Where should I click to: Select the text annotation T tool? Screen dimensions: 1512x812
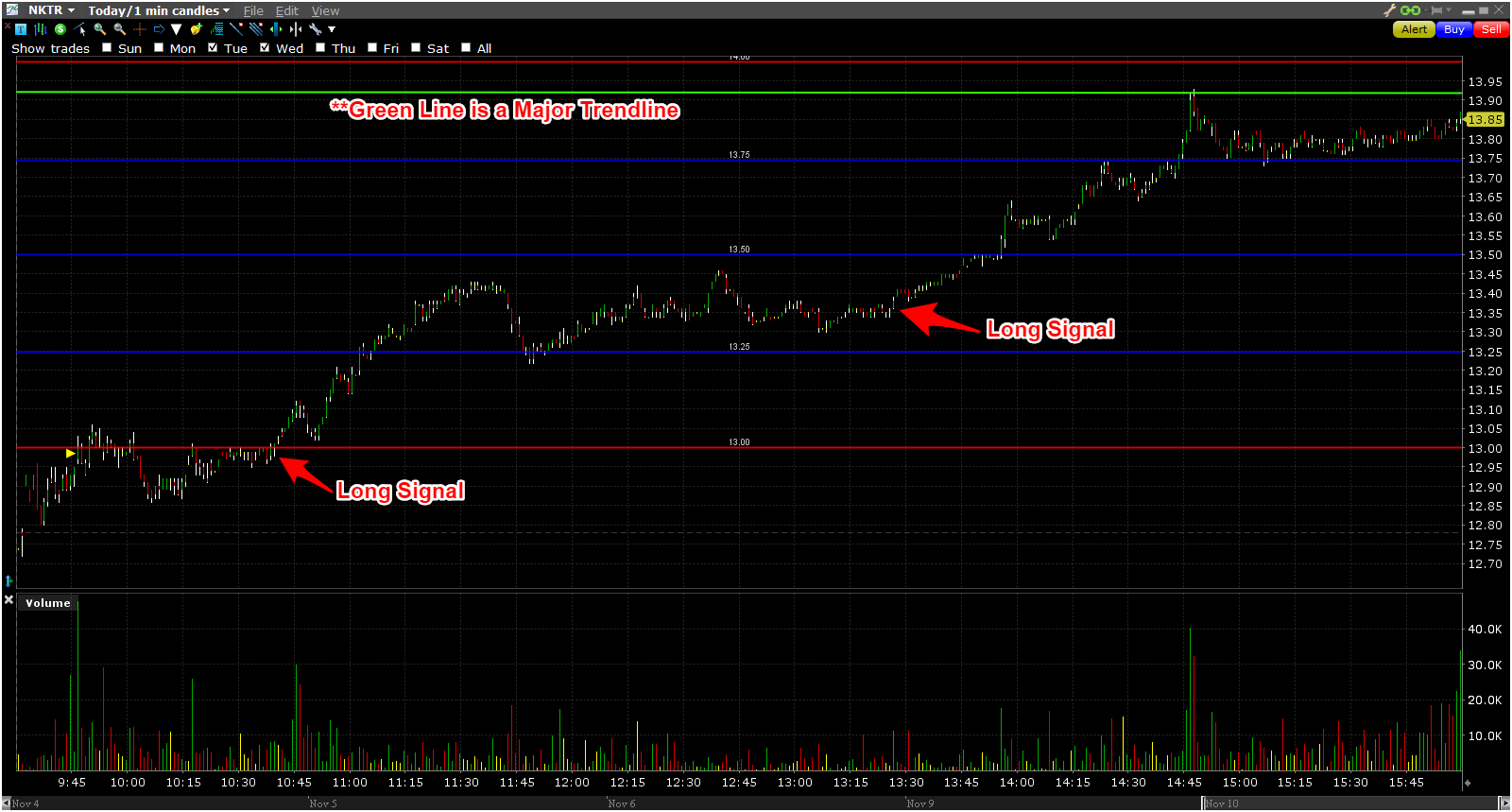(x=21, y=29)
